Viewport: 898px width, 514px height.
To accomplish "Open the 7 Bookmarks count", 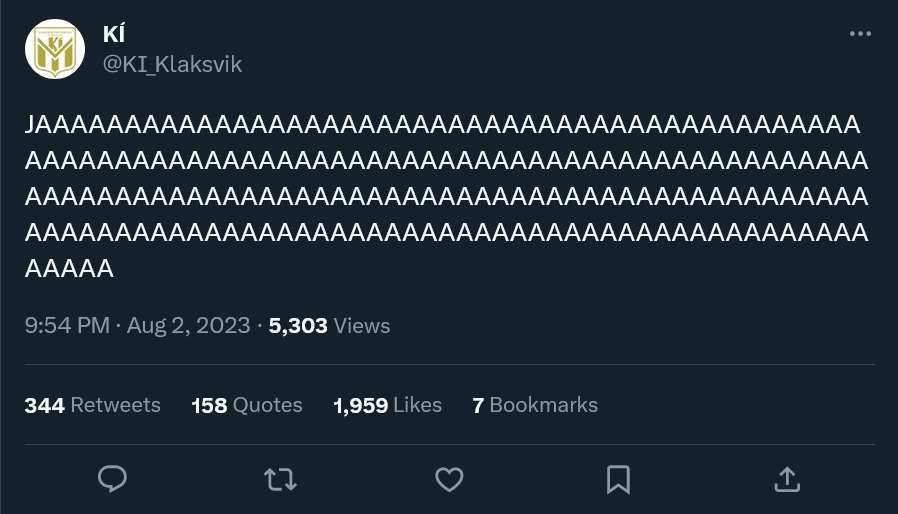I will 535,405.
